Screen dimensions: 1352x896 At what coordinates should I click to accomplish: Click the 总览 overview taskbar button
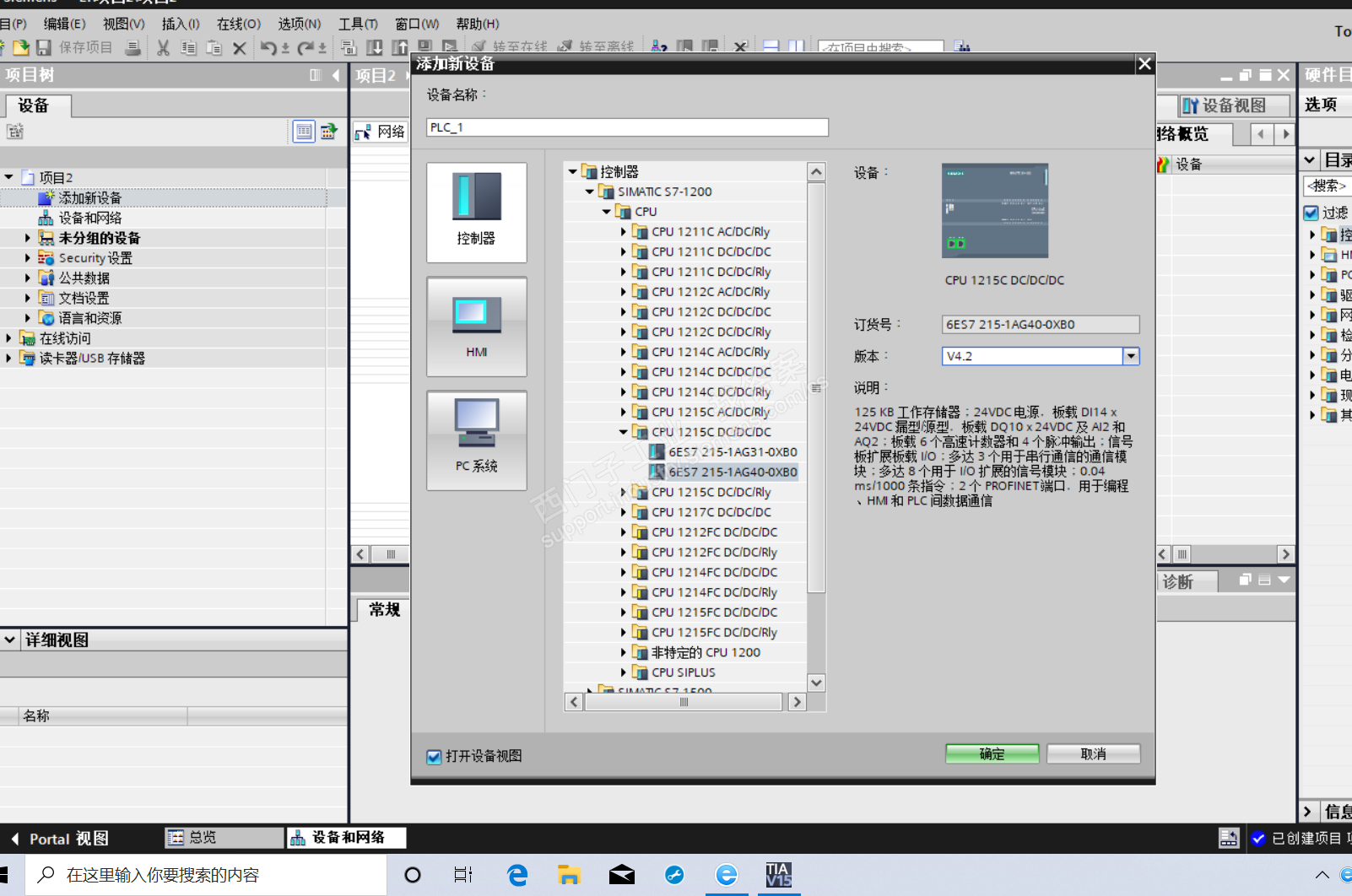pyautogui.click(x=224, y=838)
